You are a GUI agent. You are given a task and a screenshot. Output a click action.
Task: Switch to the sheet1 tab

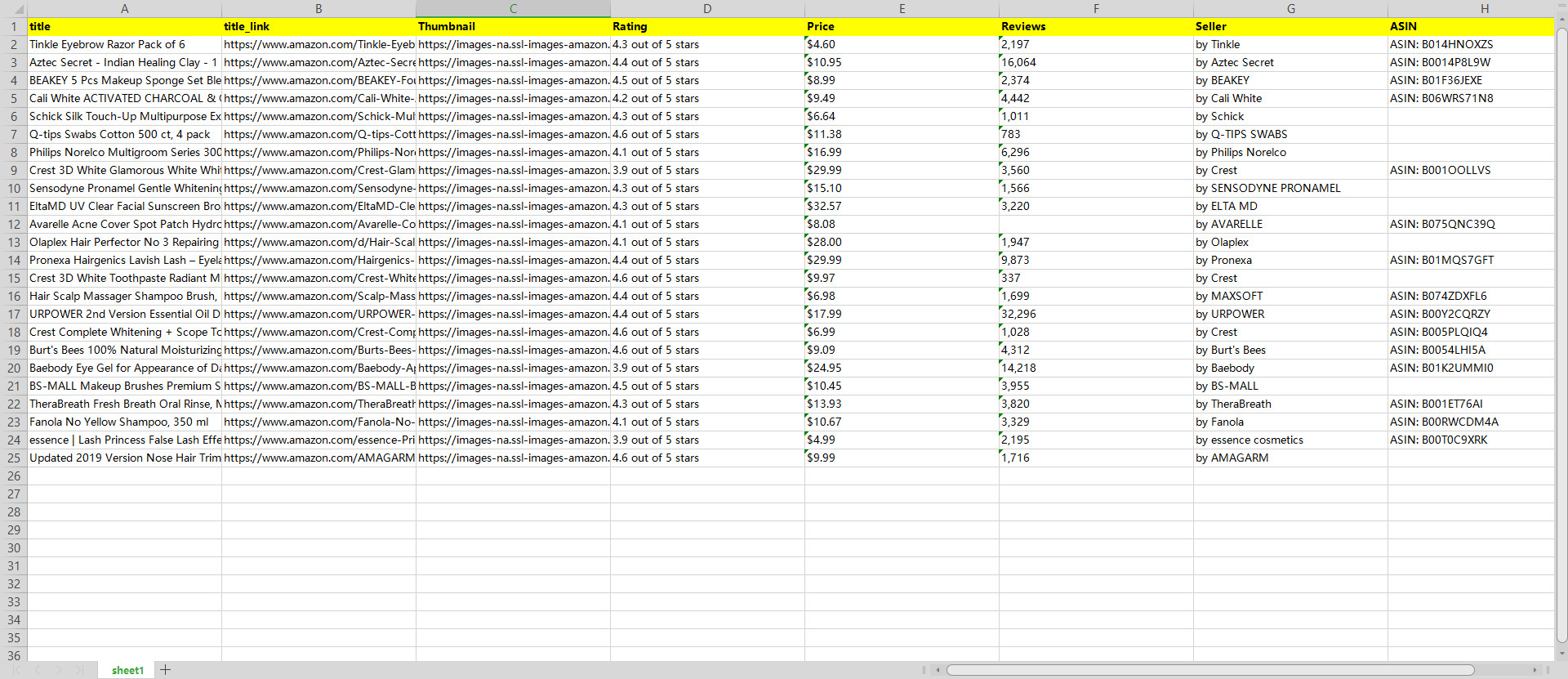click(x=127, y=670)
